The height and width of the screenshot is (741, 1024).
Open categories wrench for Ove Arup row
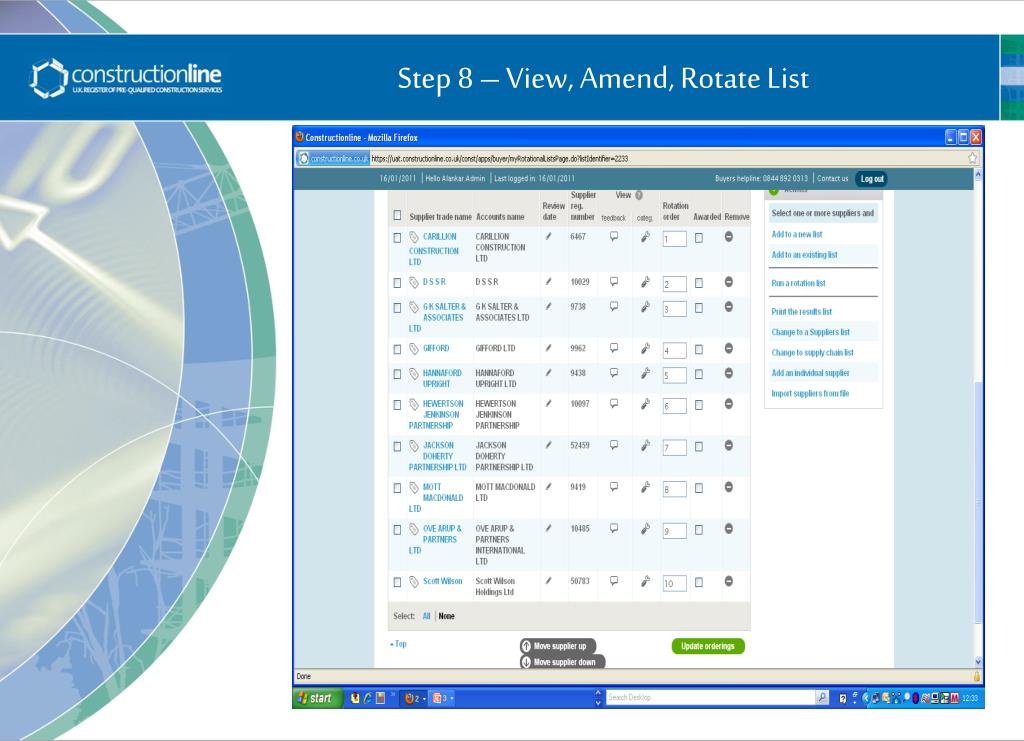(x=645, y=529)
